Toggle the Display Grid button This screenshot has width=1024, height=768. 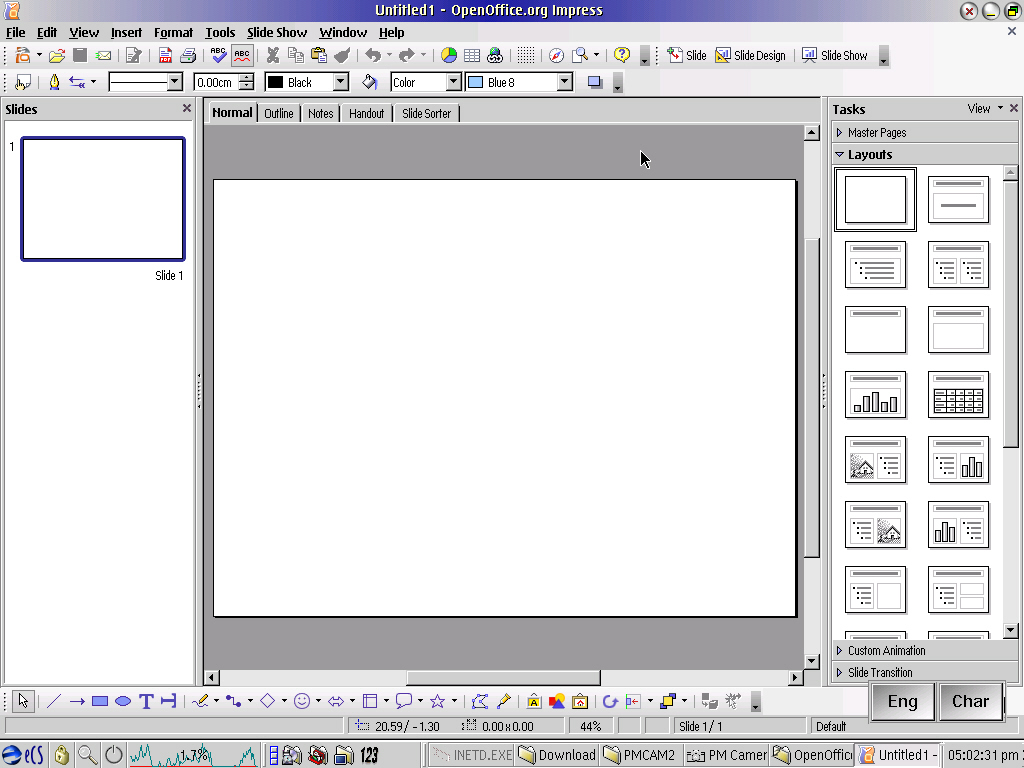[526, 56]
